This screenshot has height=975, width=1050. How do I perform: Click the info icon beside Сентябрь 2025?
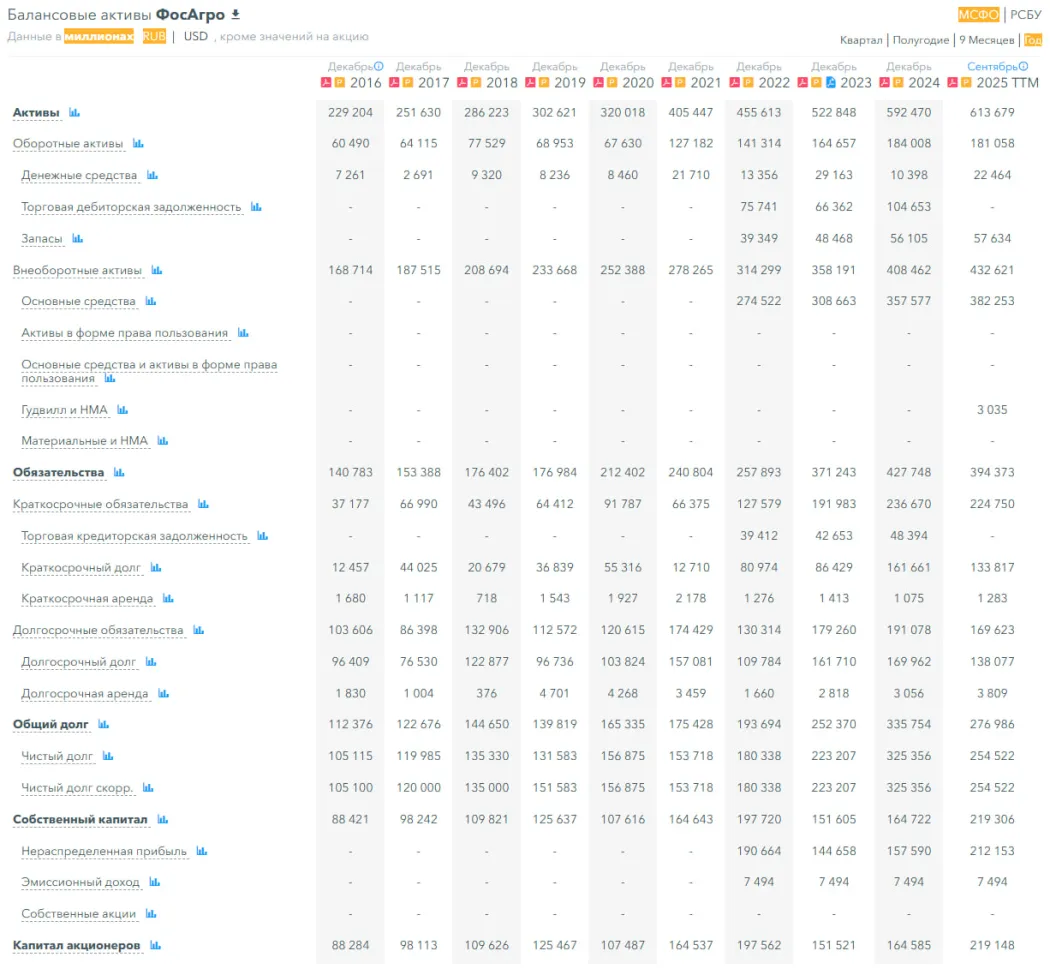pos(1023,67)
